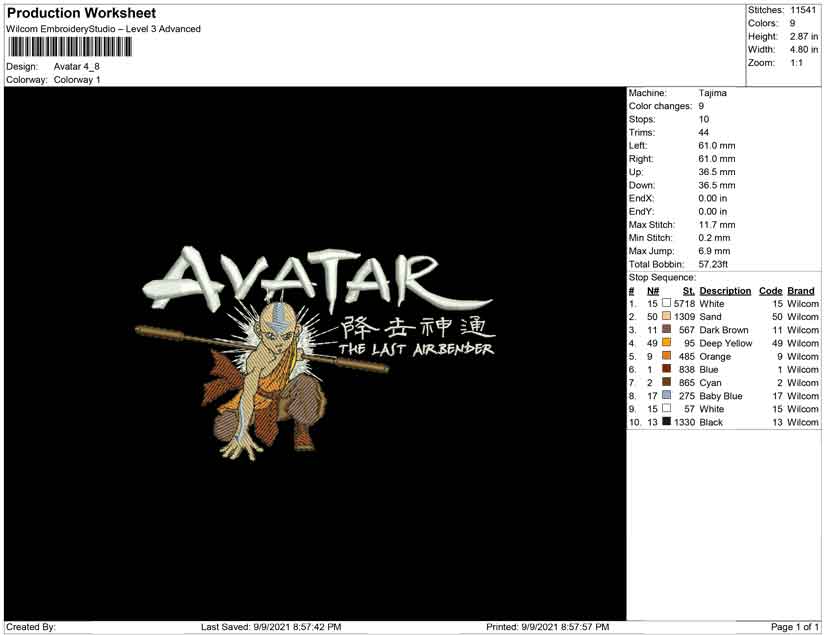
Task: Click the Stitches value 11541
Action: click(x=803, y=10)
